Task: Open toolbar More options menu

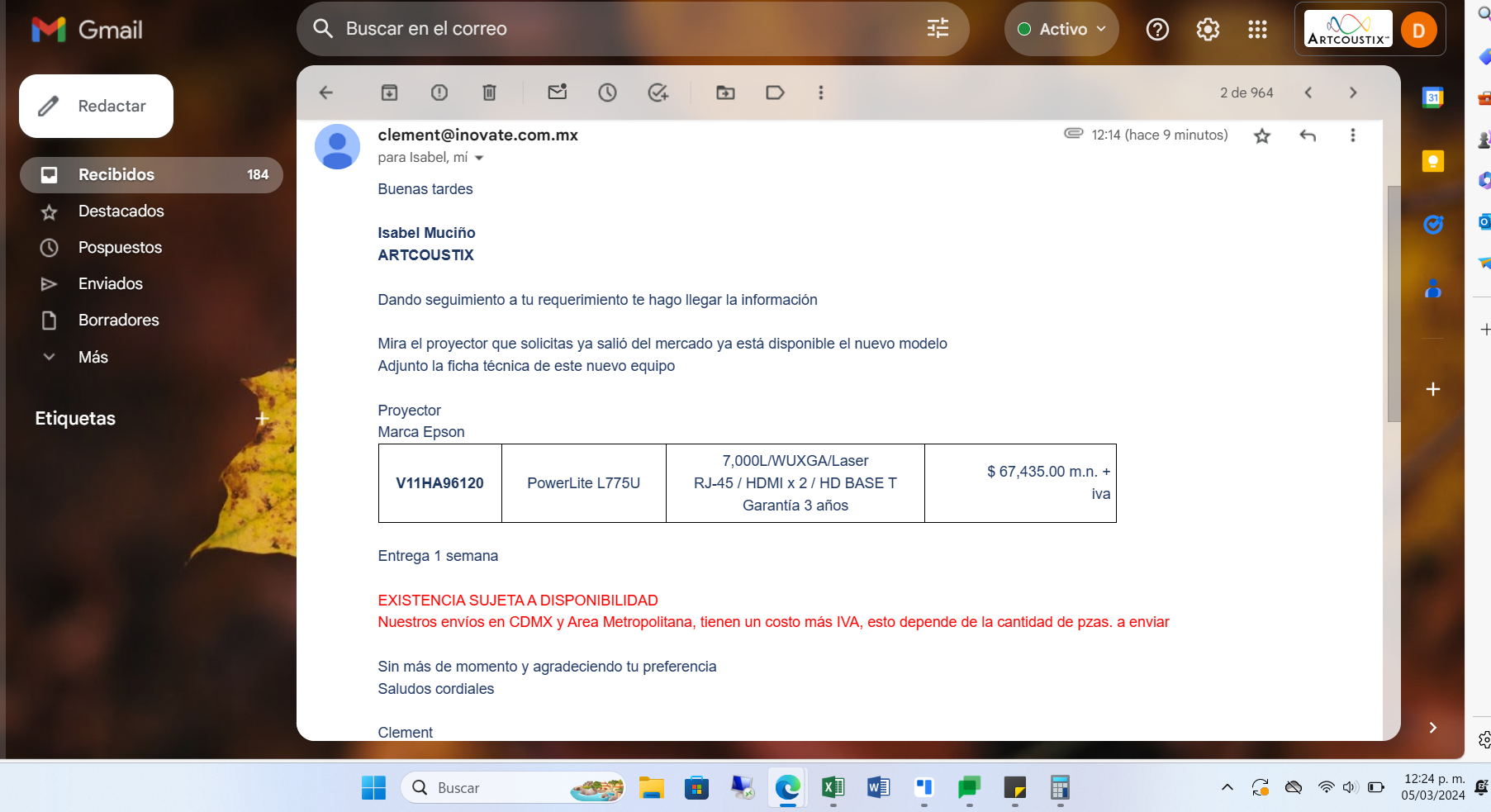Action: pos(821,93)
